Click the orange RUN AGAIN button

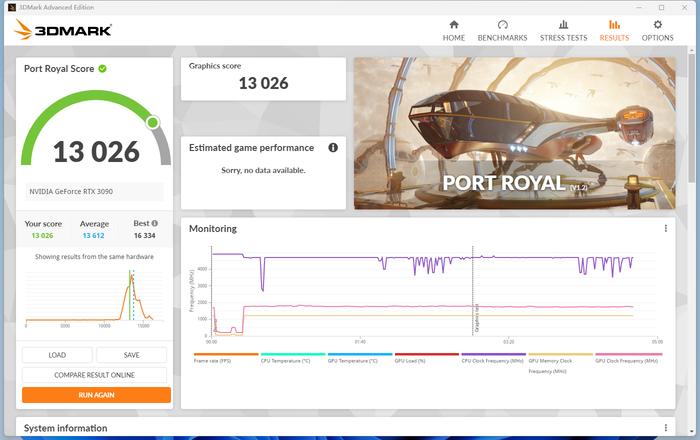[x=95, y=395]
